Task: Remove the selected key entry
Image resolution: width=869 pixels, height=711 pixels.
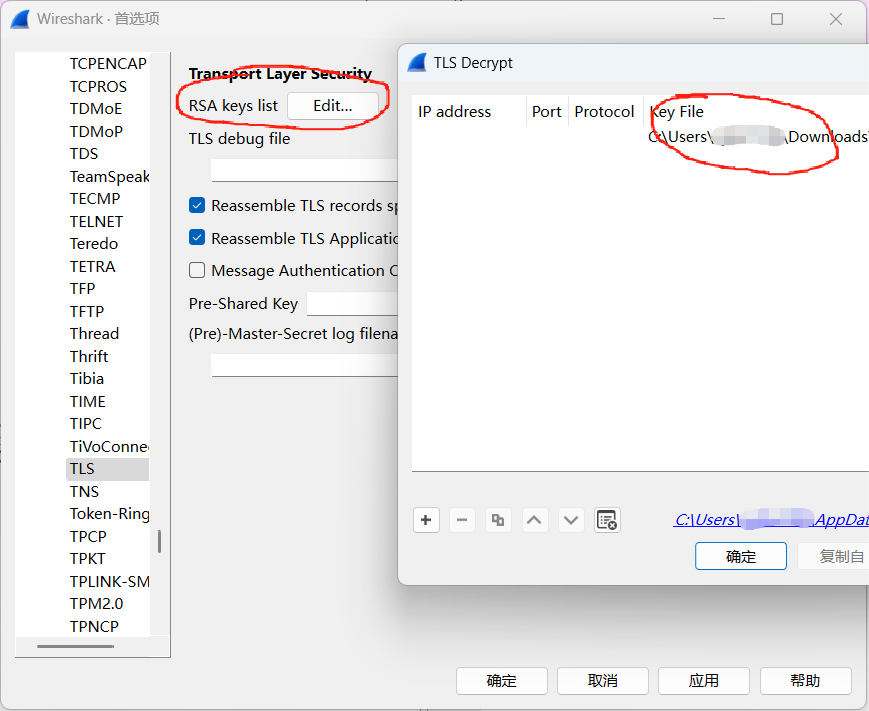Action: (462, 520)
